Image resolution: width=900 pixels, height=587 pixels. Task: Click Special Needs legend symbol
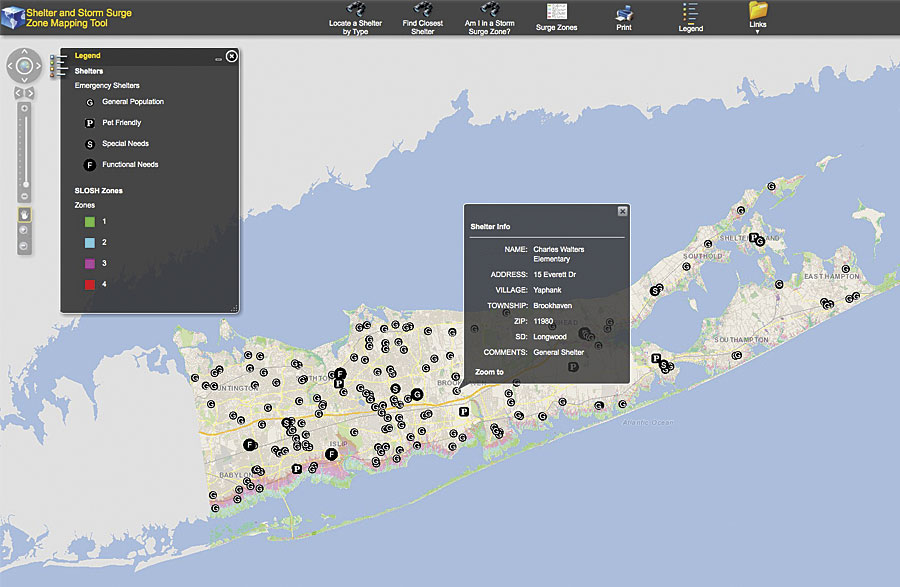pos(90,144)
